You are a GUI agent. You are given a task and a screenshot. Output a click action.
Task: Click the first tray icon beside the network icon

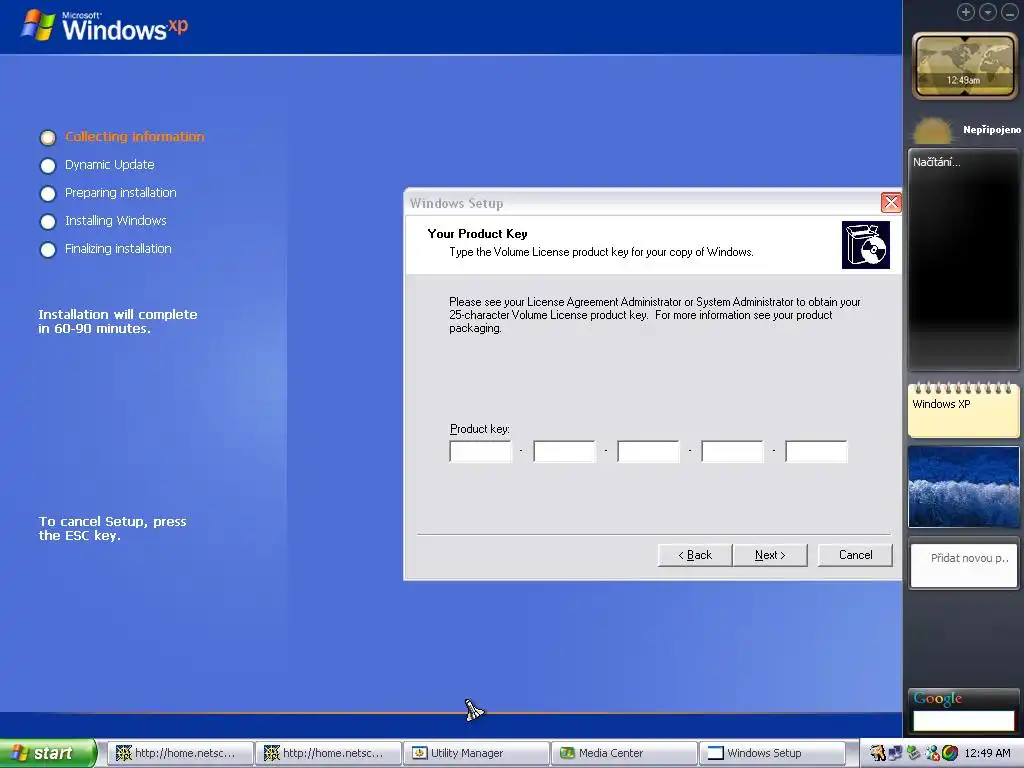(878, 753)
